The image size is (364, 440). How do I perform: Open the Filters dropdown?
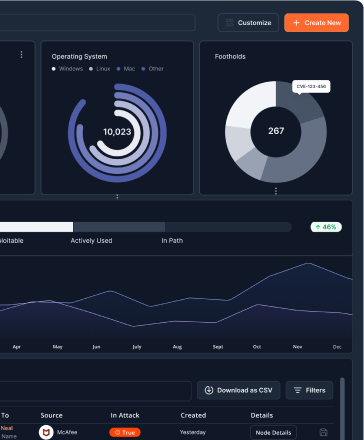coord(309,390)
